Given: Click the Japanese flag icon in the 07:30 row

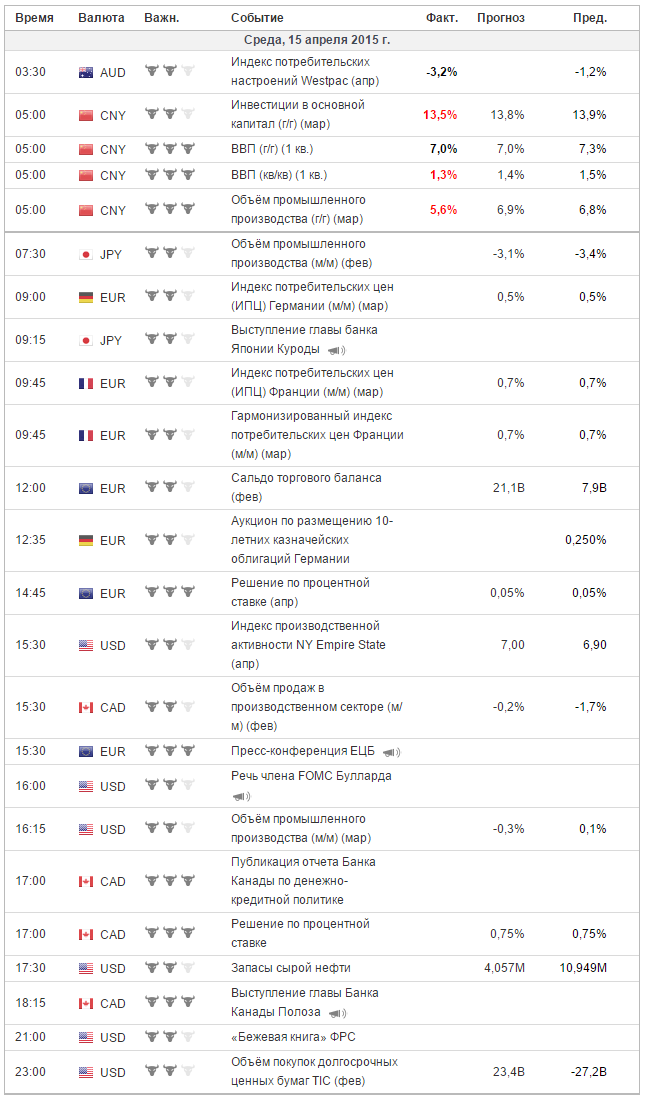Looking at the screenshot, I should point(86,255).
